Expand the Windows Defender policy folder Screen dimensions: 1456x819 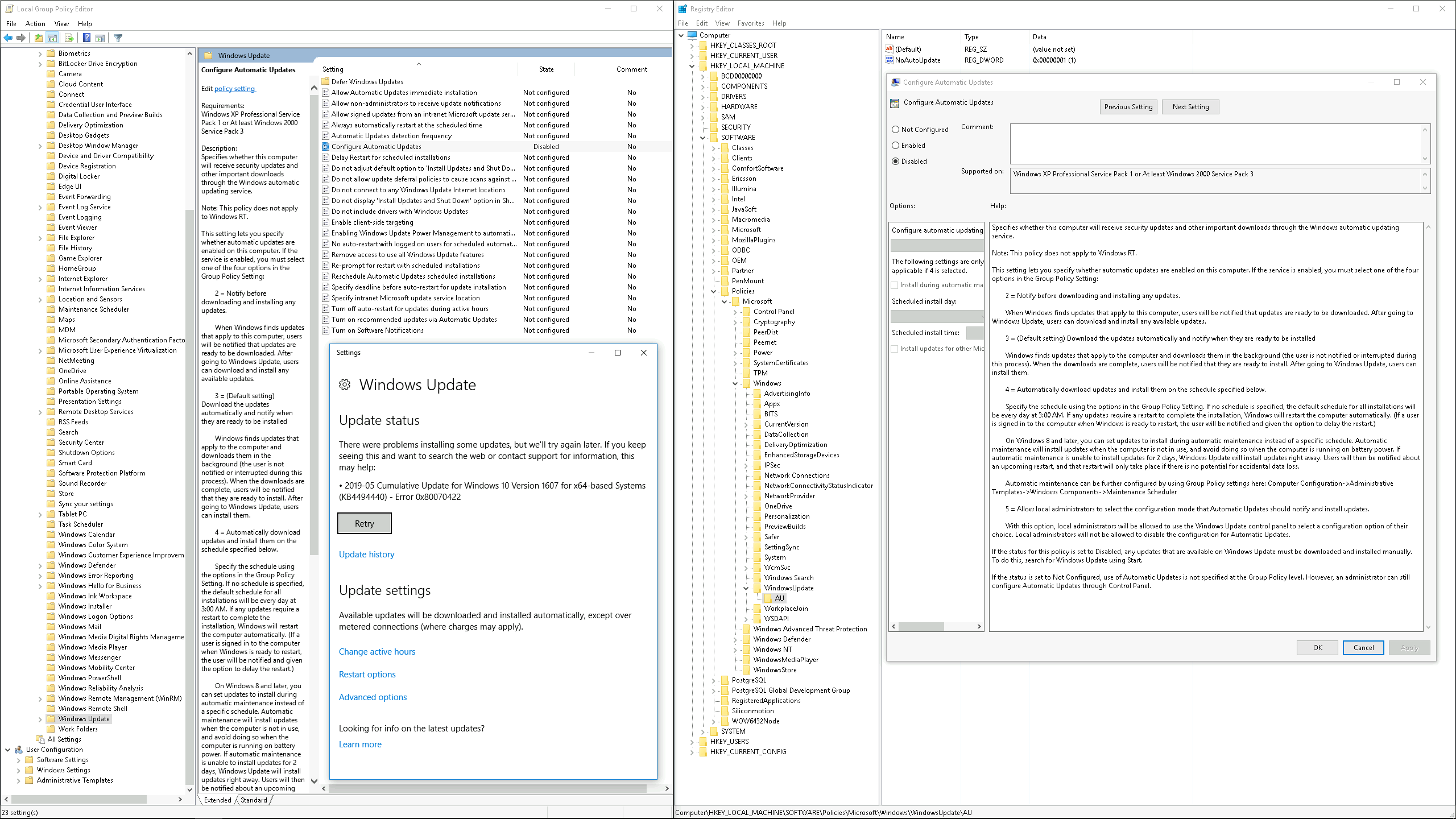pyautogui.click(x=40, y=566)
